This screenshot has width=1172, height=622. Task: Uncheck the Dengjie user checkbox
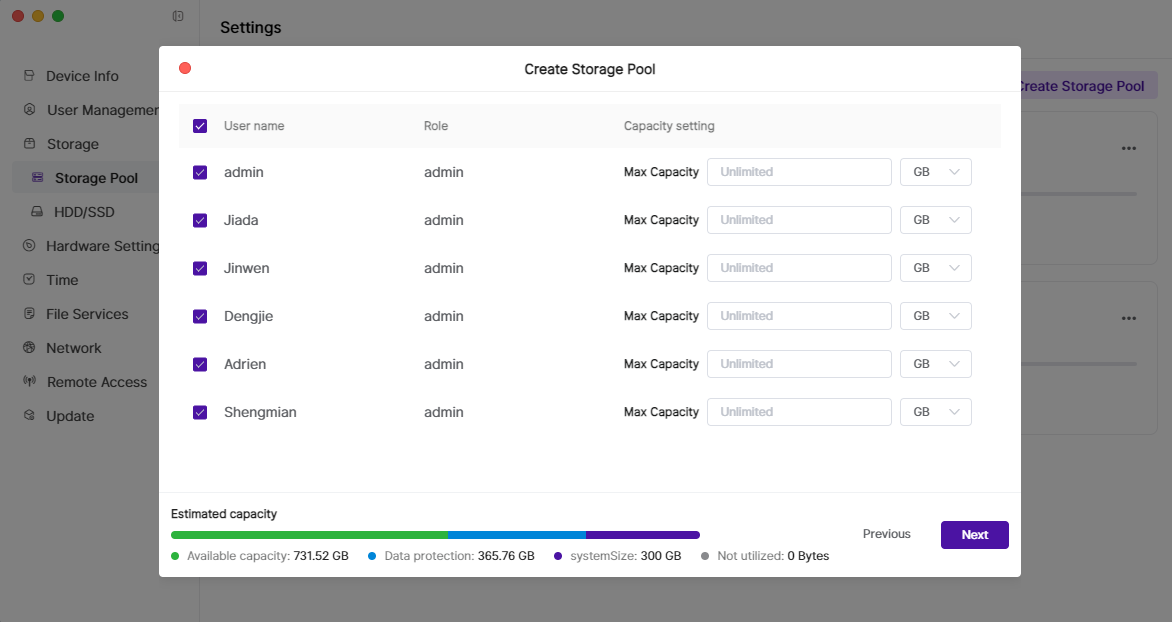[x=200, y=316]
